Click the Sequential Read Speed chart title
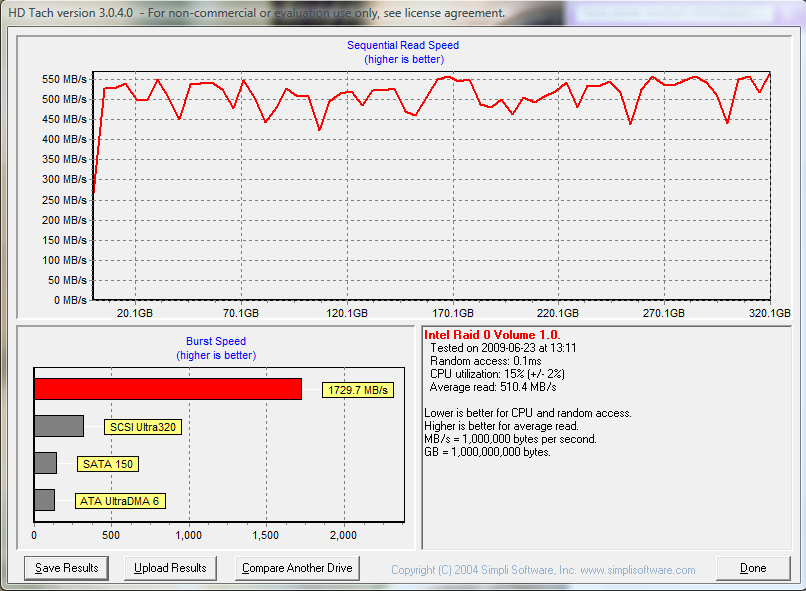806x591 pixels. [x=403, y=45]
